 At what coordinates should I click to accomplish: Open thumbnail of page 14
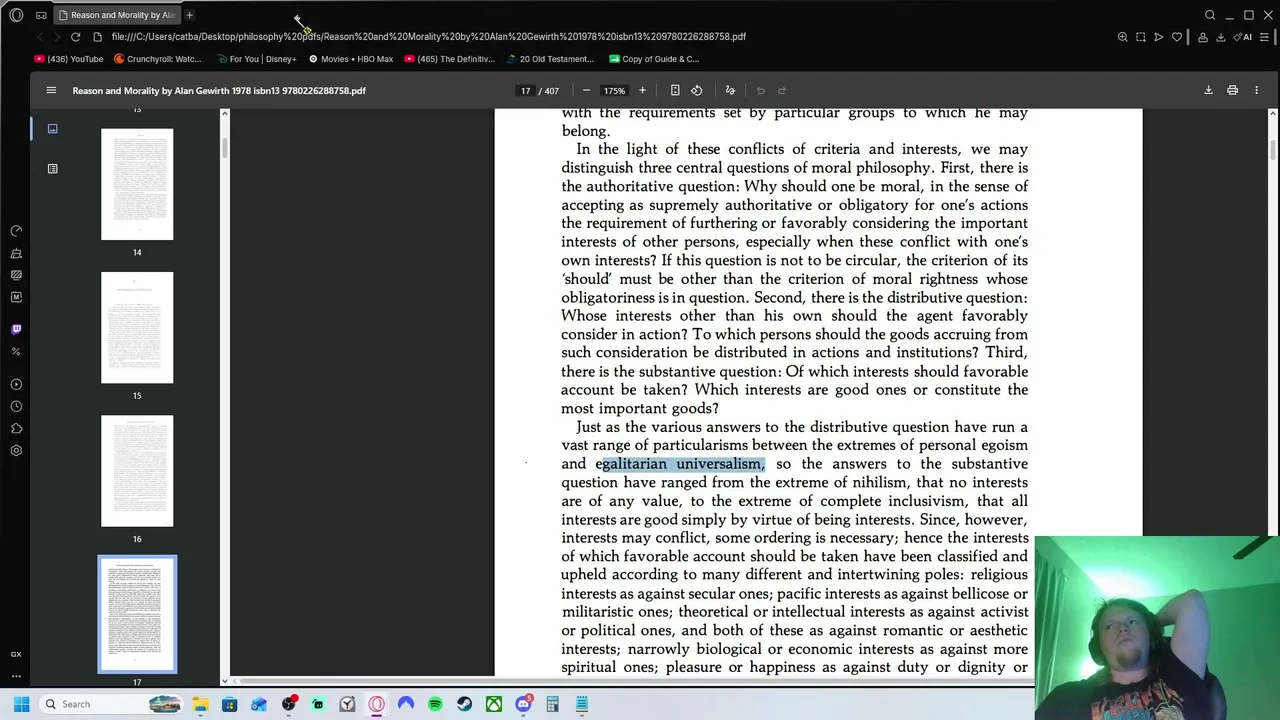point(137,184)
